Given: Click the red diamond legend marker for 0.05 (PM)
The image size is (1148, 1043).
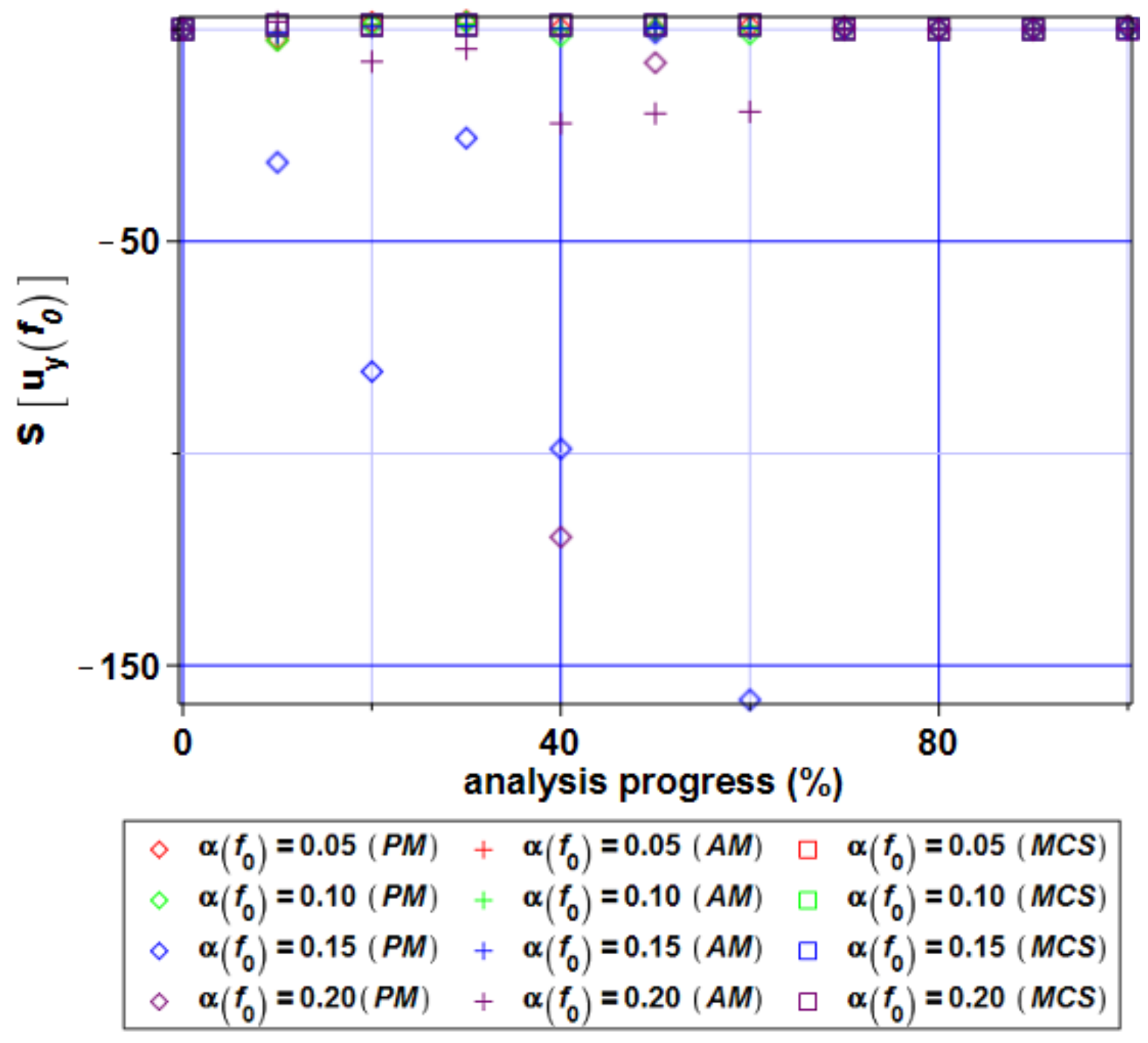Looking at the screenshot, I should [x=159, y=850].
